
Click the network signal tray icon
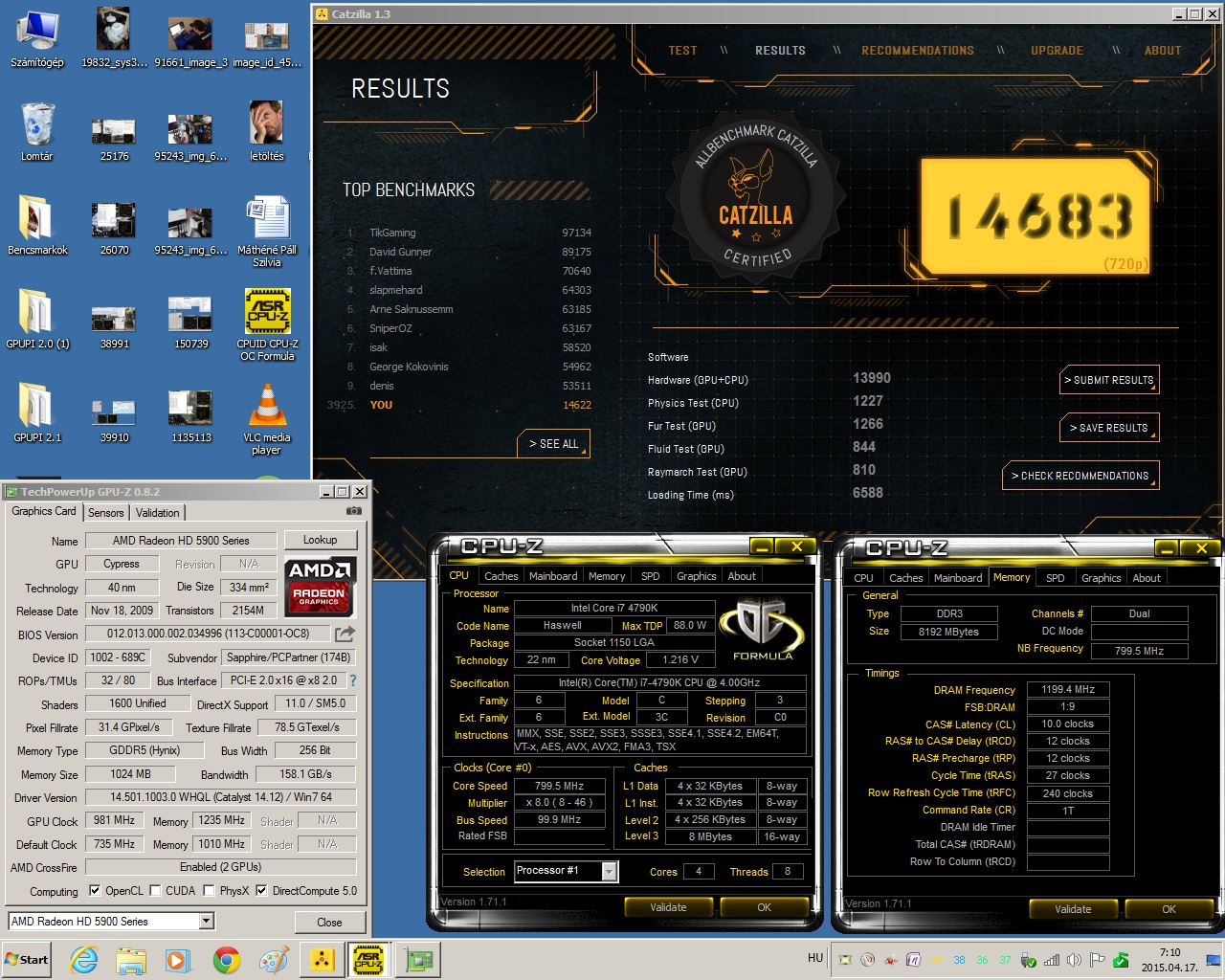pos(1052,959)
